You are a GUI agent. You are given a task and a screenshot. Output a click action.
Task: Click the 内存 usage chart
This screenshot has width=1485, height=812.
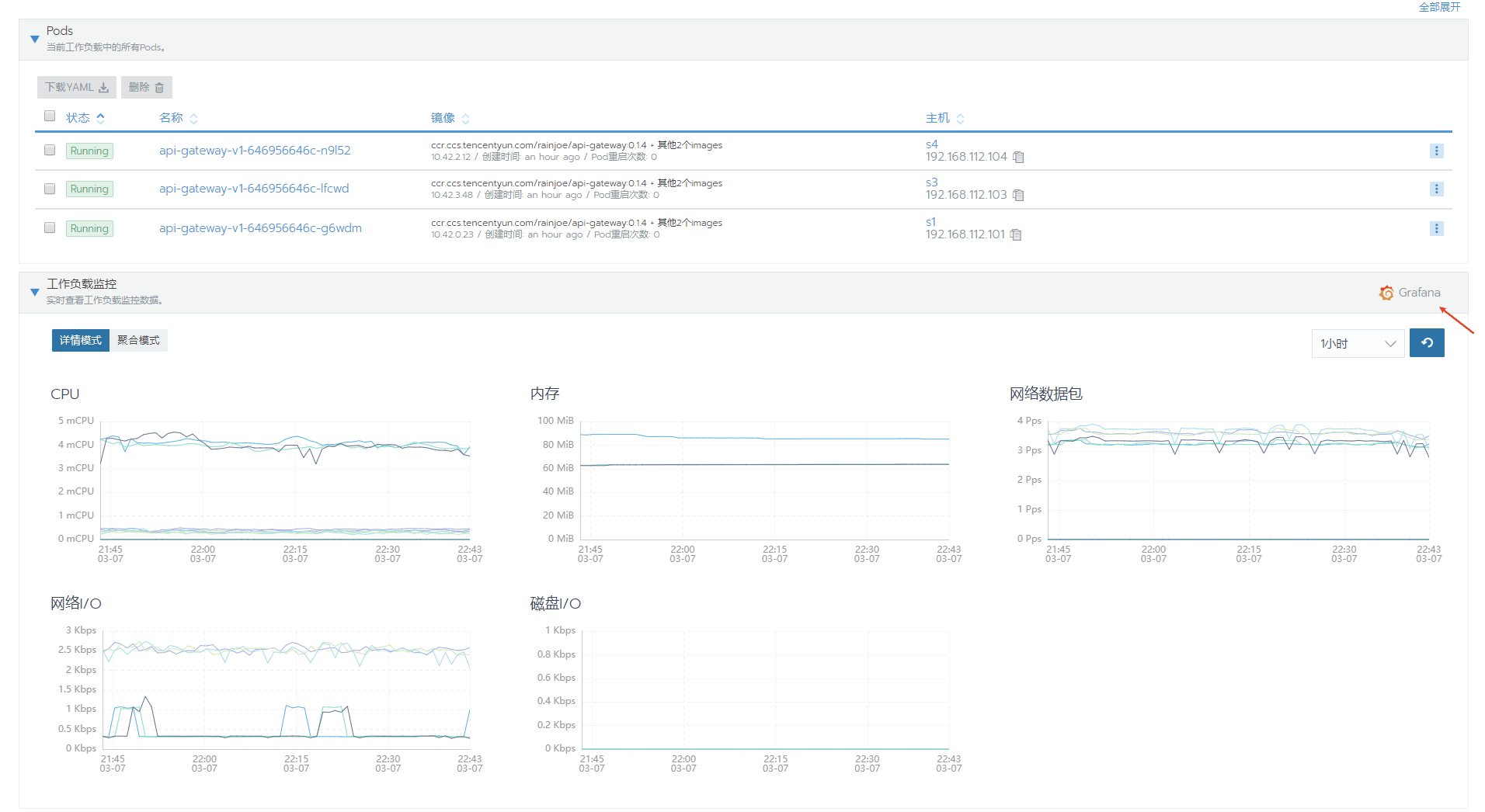pyautogui.click(x=764, y=480)
